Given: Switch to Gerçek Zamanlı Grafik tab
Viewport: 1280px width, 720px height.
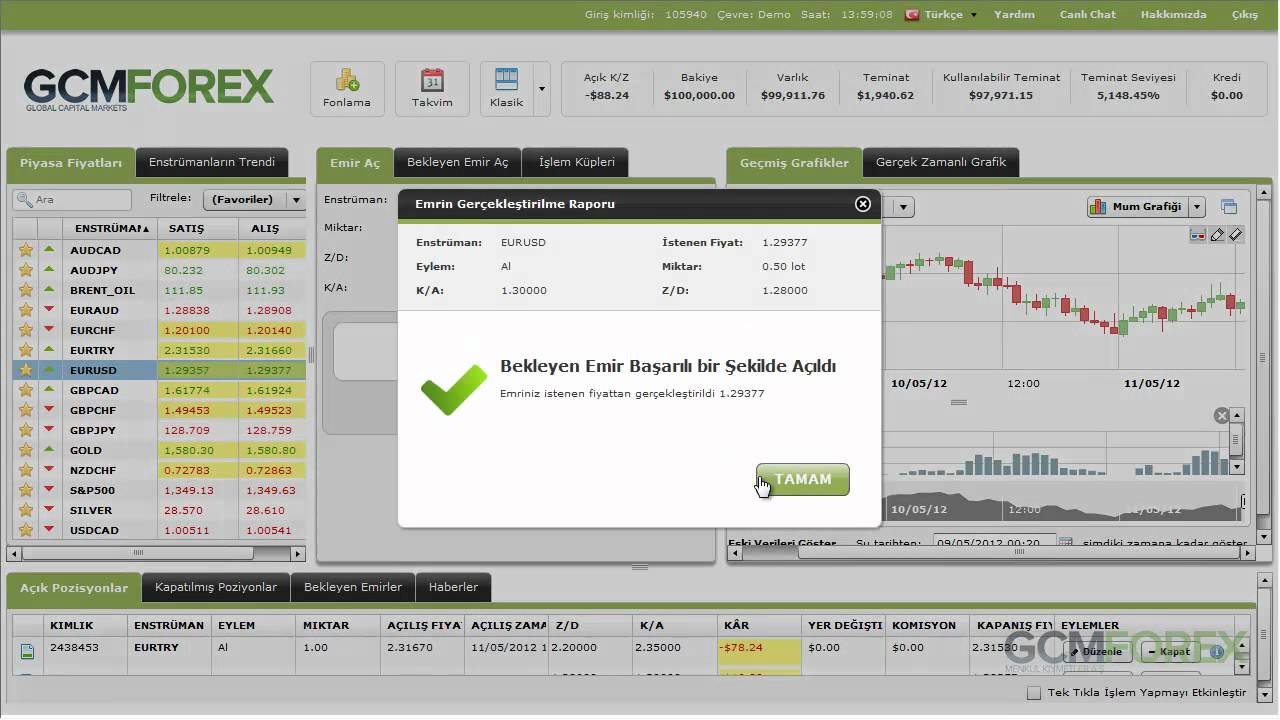Looking at the screenshot, I should coord(941,162).
